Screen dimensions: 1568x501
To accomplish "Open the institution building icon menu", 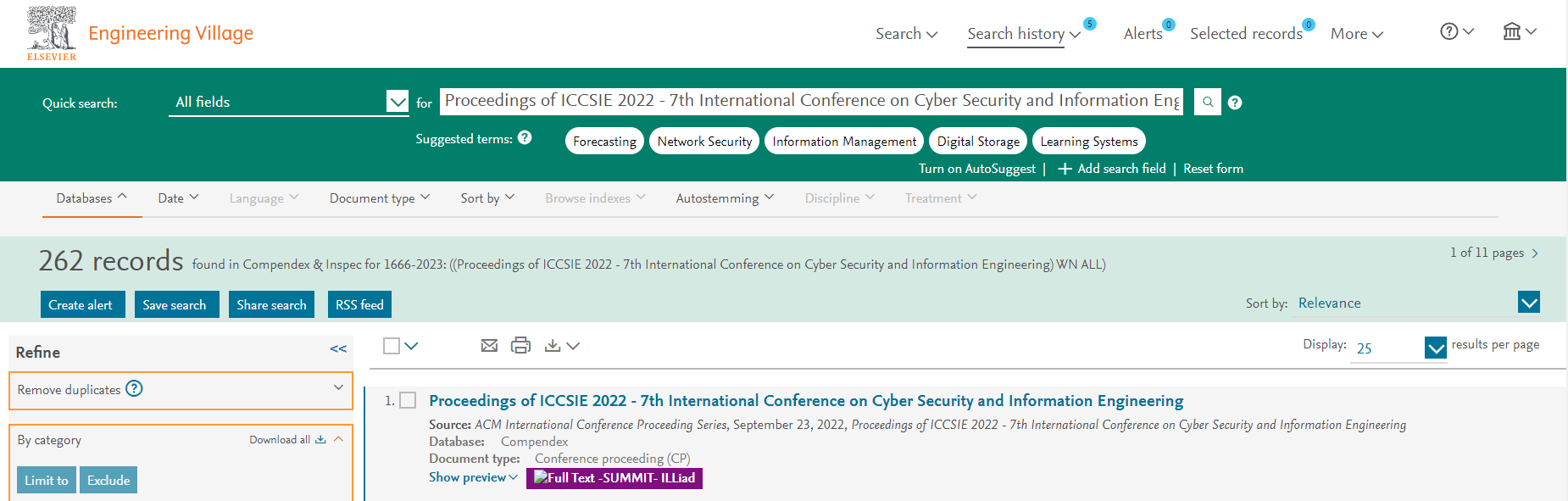I will pyautogui.click(x=1518, y=32).
